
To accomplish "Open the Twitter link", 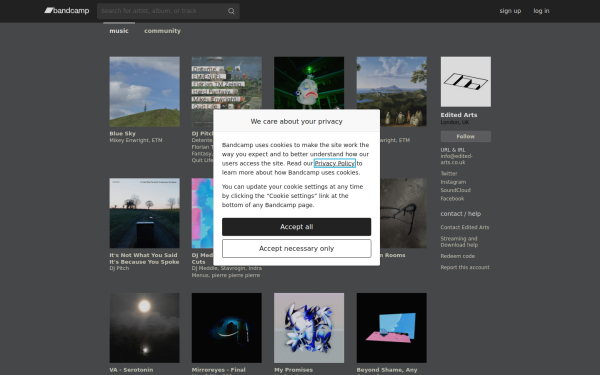I will [449, 174].
